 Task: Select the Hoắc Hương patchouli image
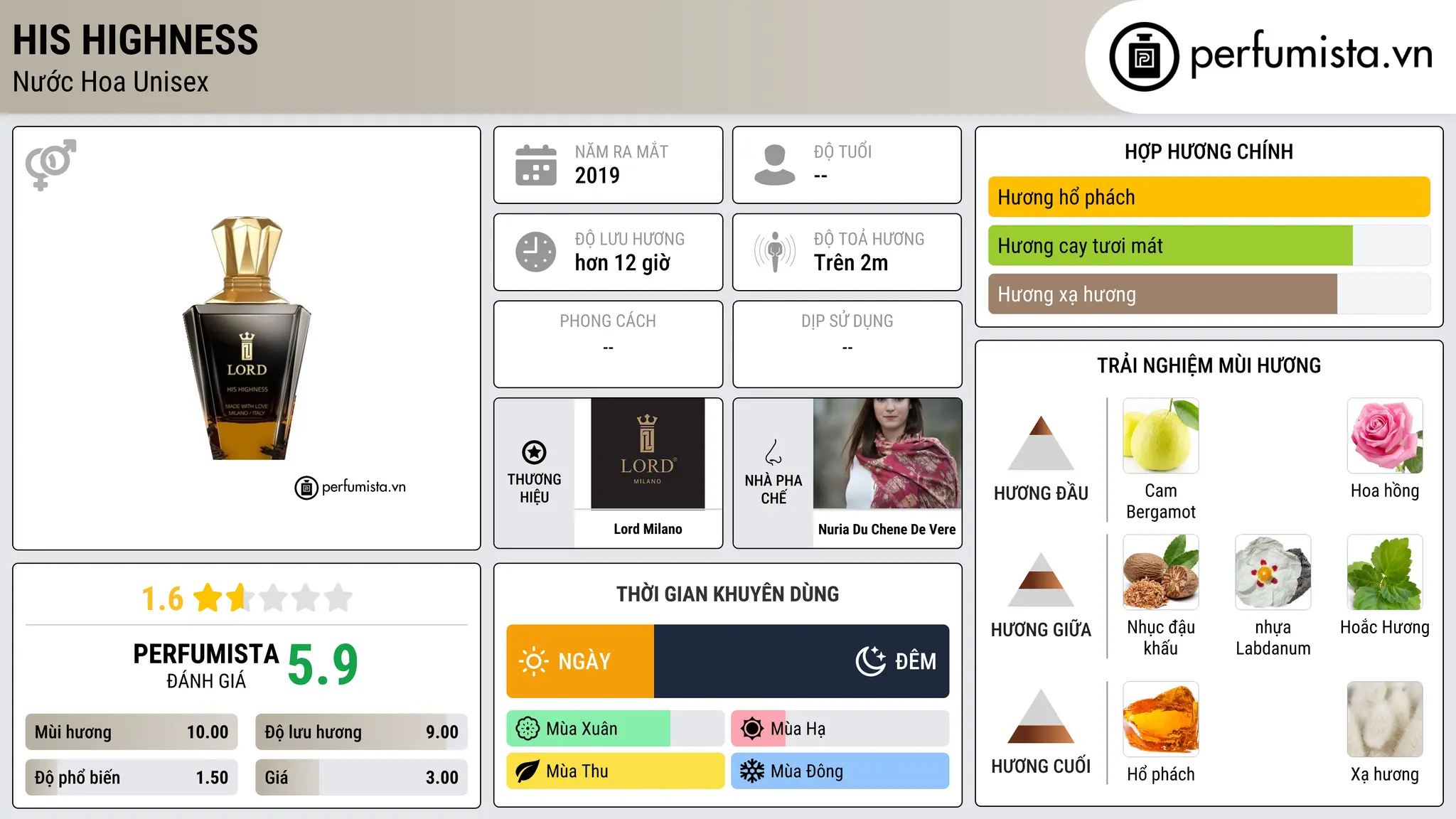[x=1385, y=572]
